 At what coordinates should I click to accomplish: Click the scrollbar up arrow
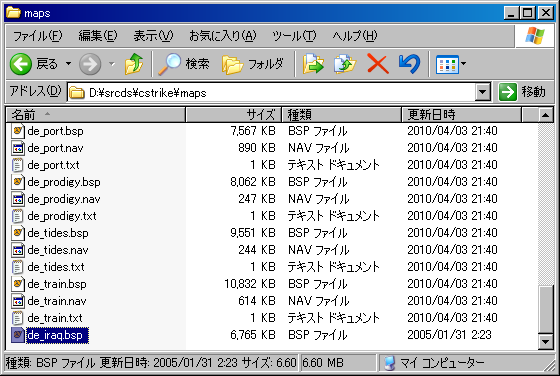coord(546,115)
